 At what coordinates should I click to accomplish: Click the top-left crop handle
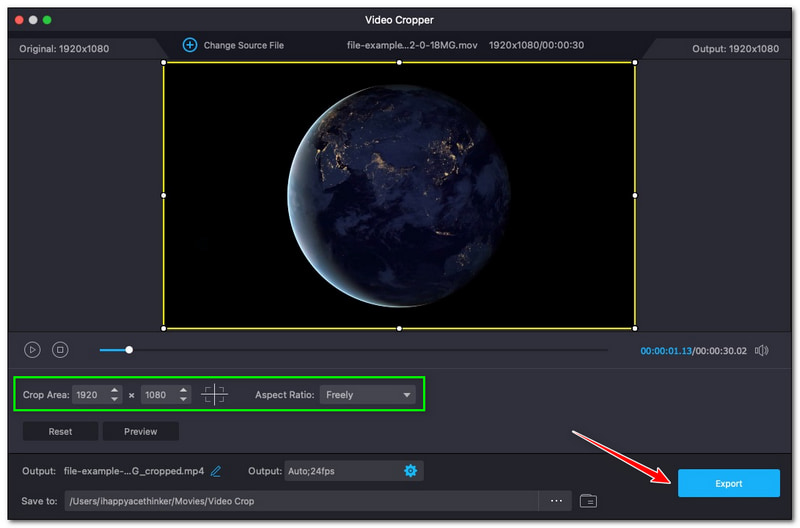click(x=164, y=62)
